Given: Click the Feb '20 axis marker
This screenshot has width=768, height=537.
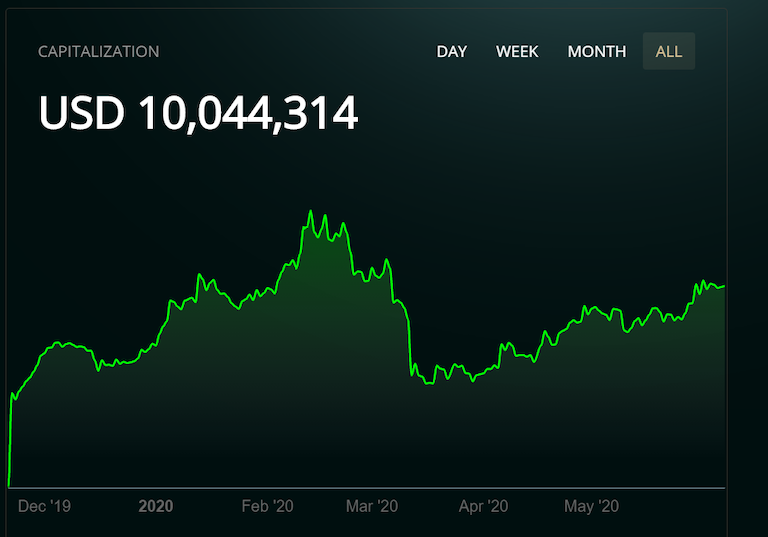Looking at the screenshot, I should pos(267,506).
